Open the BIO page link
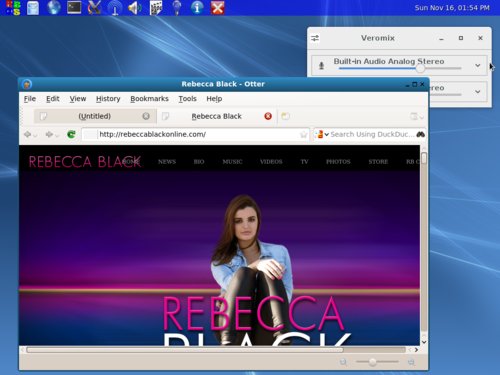This screenshot has height=375, width=500. click(x=199, y=162)
